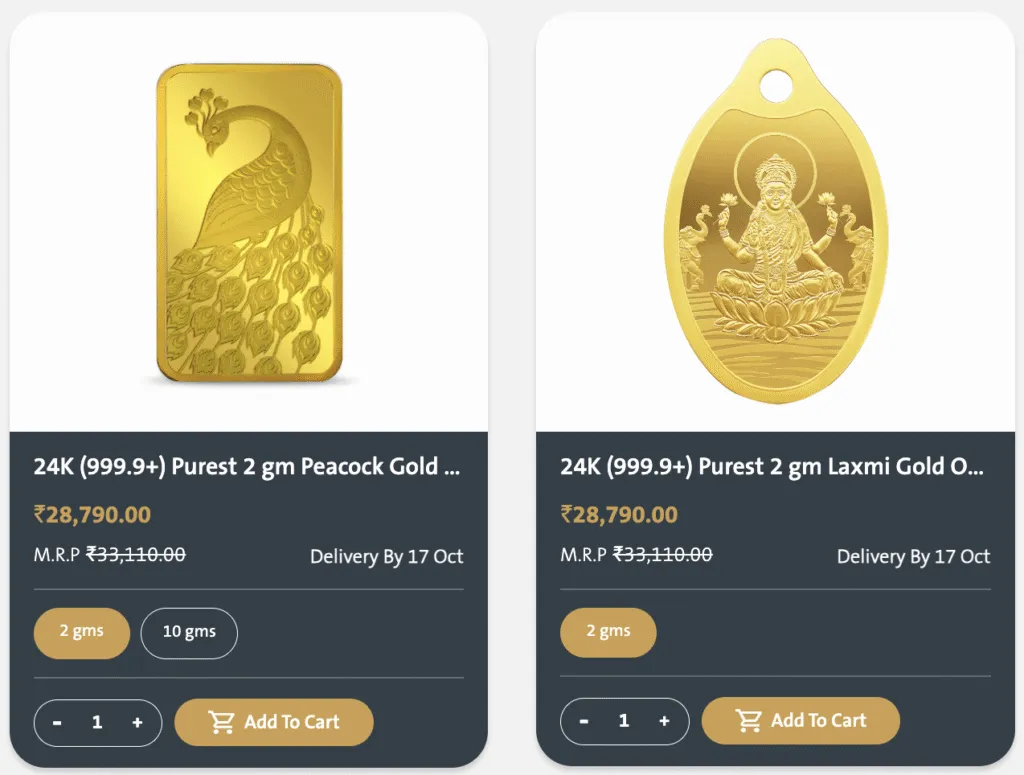This screenshot has width=1024, height=775.
Task: Open the Peacock Gold bar product image
Action: pos(249,223)
